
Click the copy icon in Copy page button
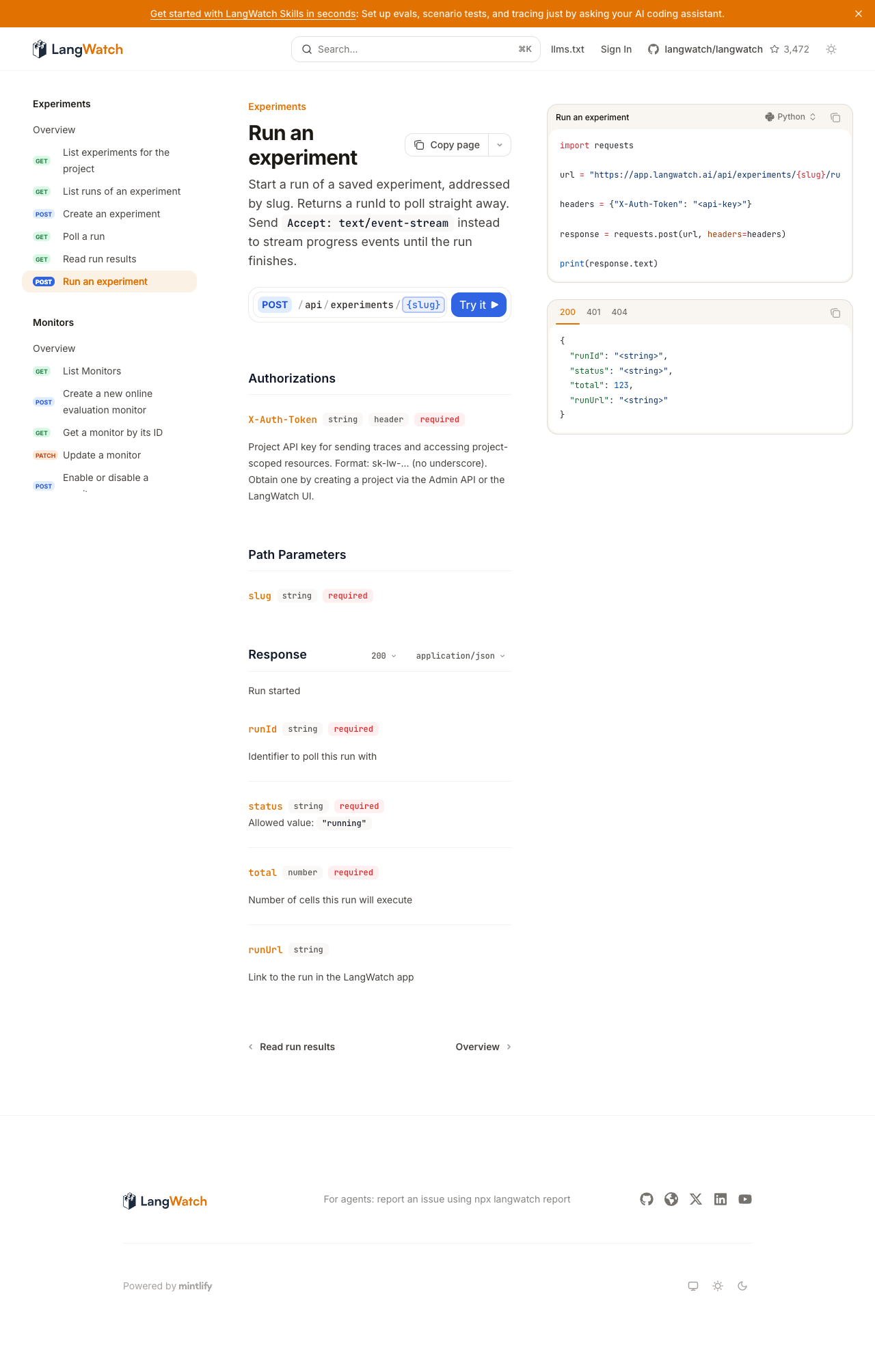coord(419,145)
